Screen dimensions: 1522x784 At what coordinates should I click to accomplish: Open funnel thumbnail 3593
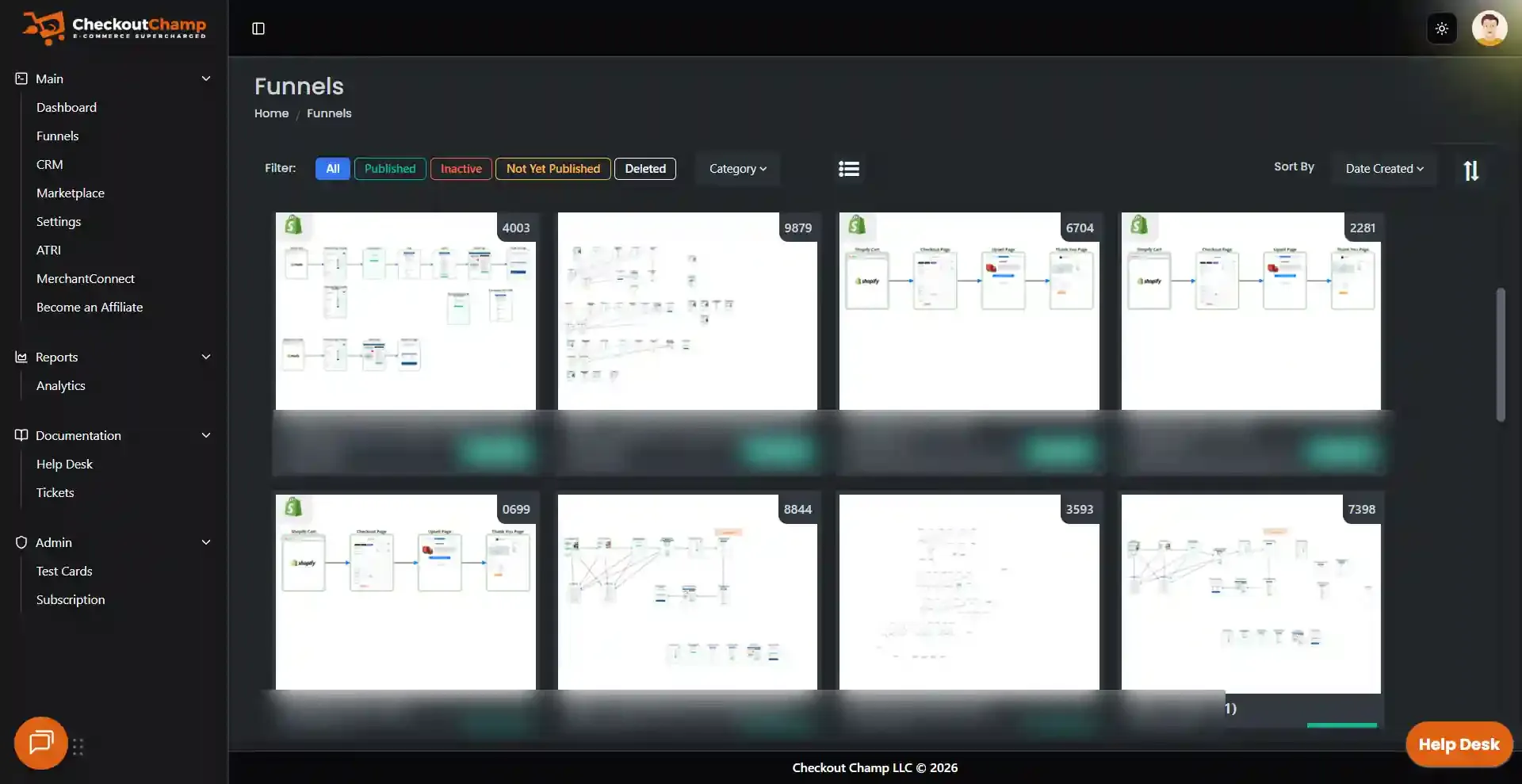tap(969, 592)
